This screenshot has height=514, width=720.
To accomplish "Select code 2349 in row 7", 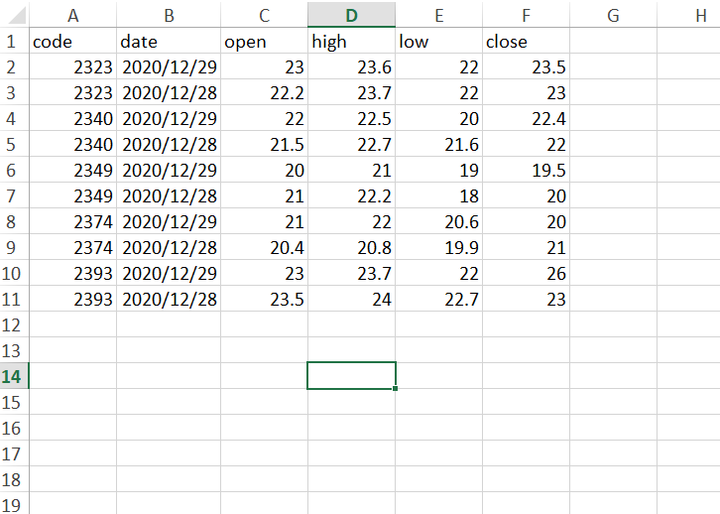I will pos(73,196).
